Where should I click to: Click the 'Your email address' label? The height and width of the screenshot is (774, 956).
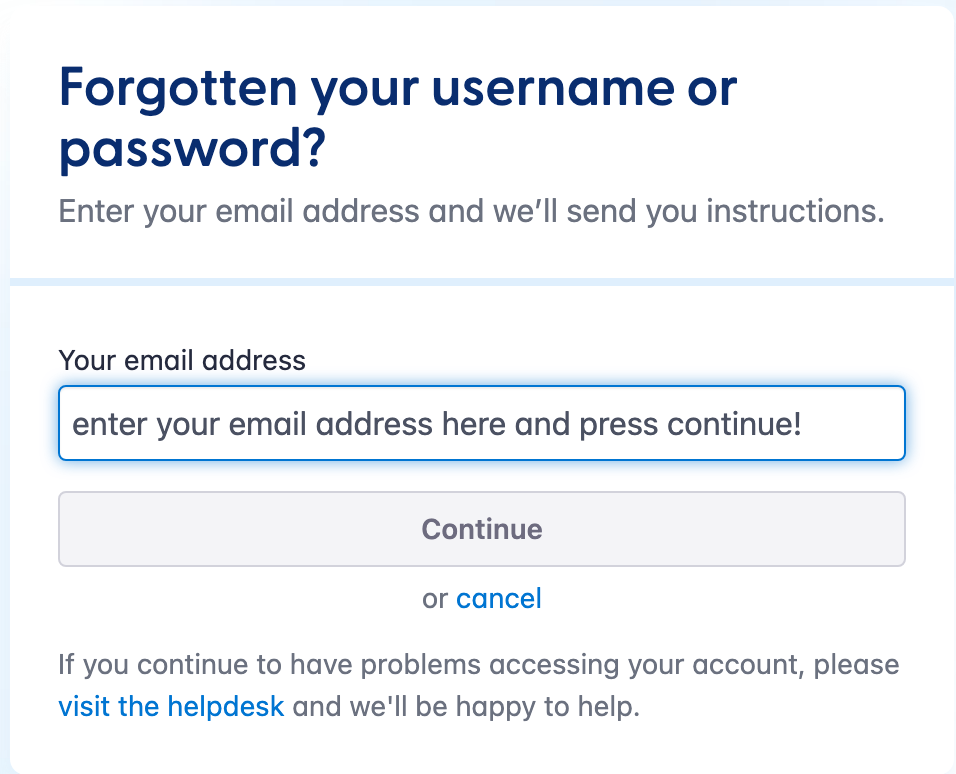(x=182, y=360)
